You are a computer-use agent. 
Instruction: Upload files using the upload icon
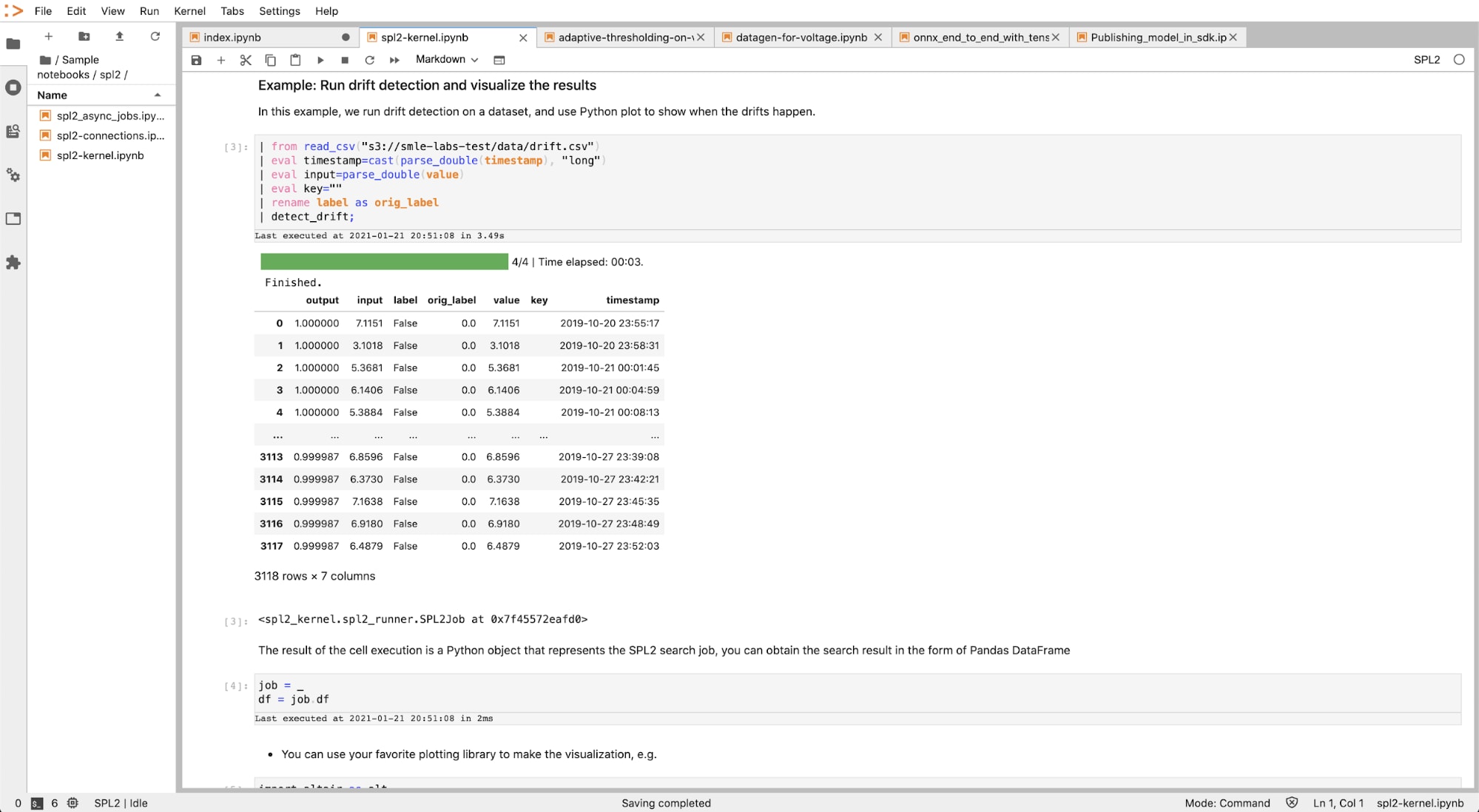point(119,36)
